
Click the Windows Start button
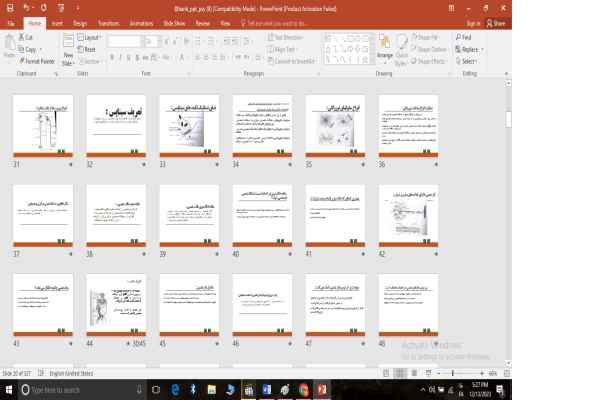8,389
